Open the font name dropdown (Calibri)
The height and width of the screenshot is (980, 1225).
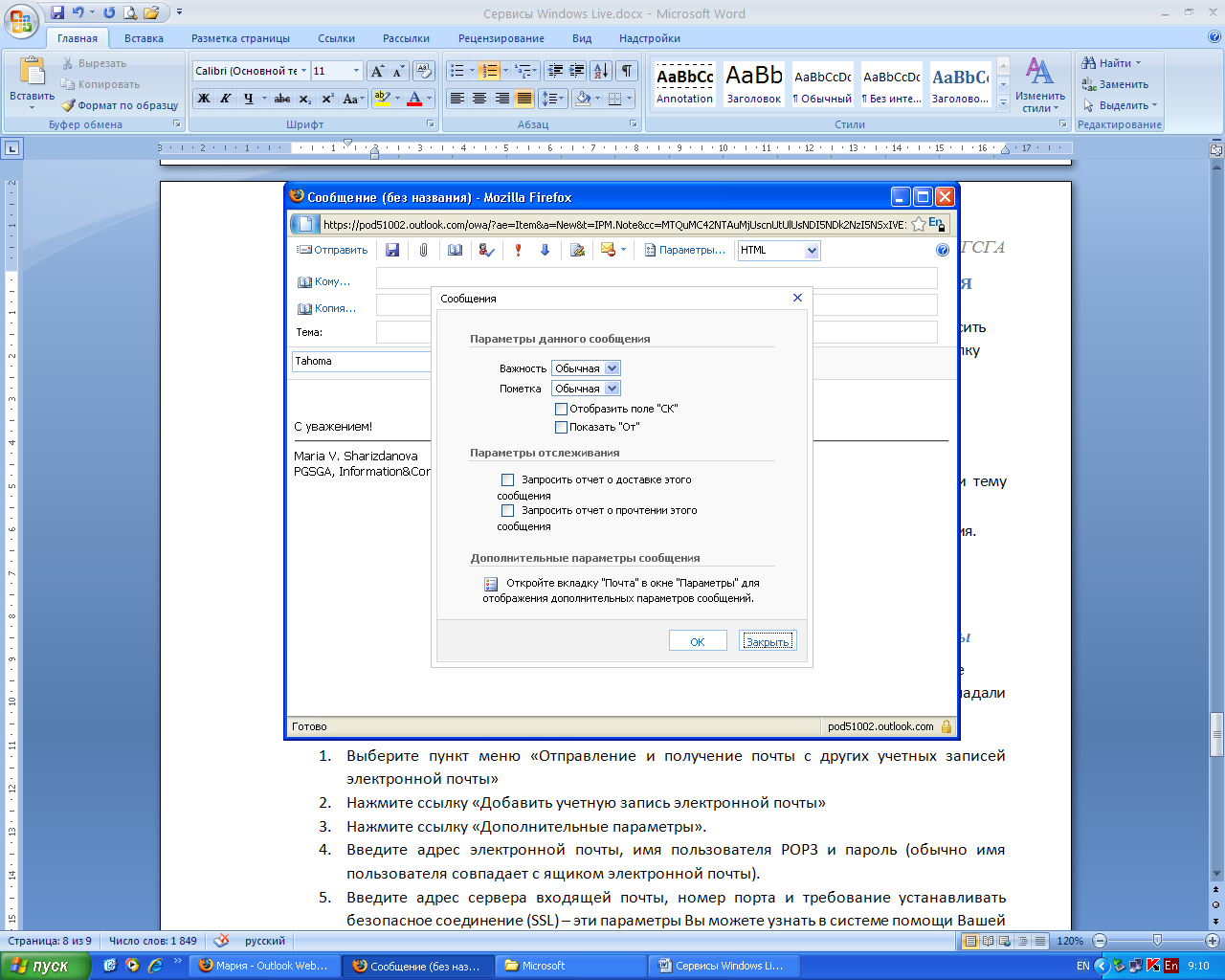(x=303, y=71)
